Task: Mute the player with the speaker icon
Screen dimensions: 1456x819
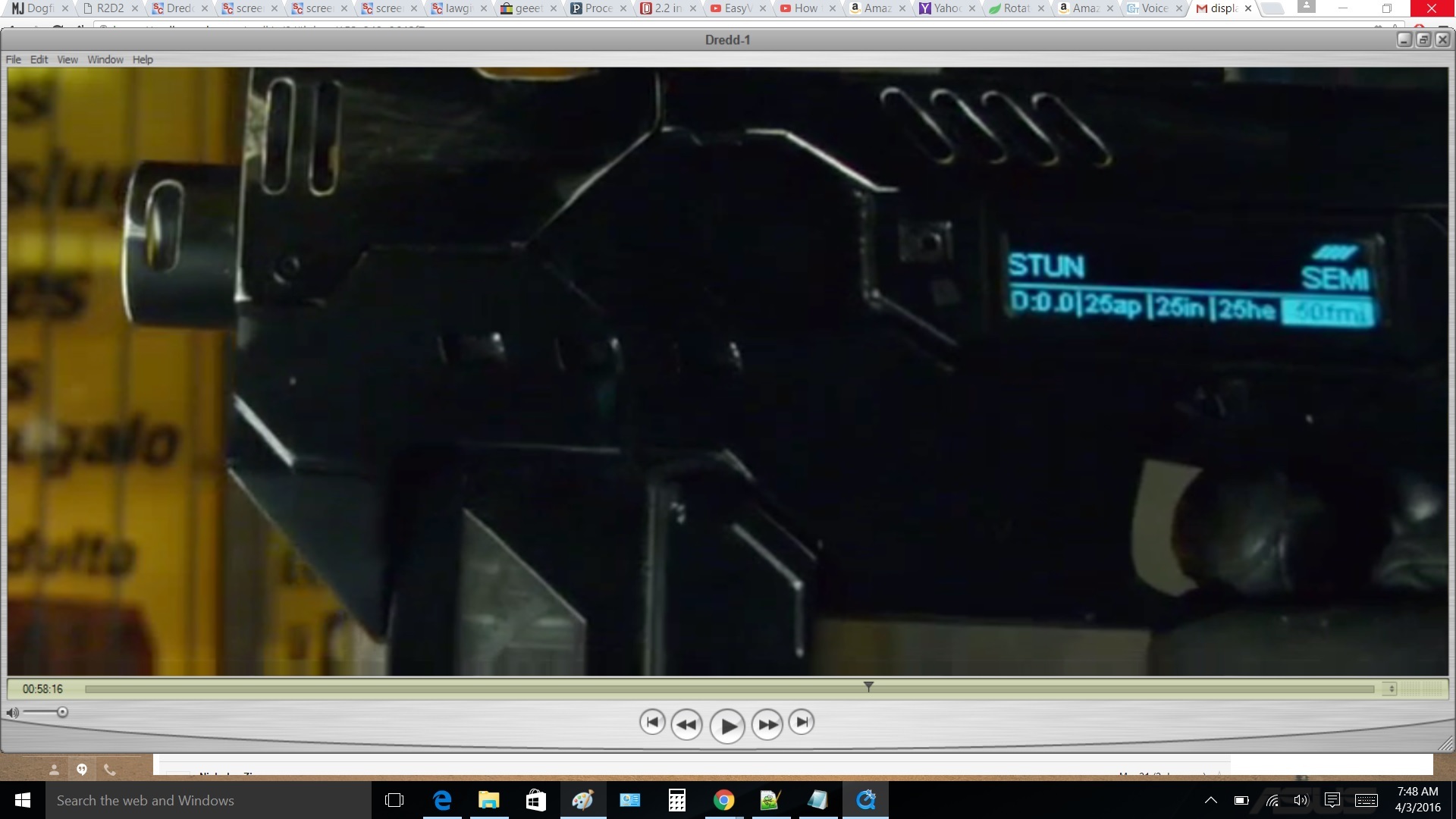Action: (12, 713)
